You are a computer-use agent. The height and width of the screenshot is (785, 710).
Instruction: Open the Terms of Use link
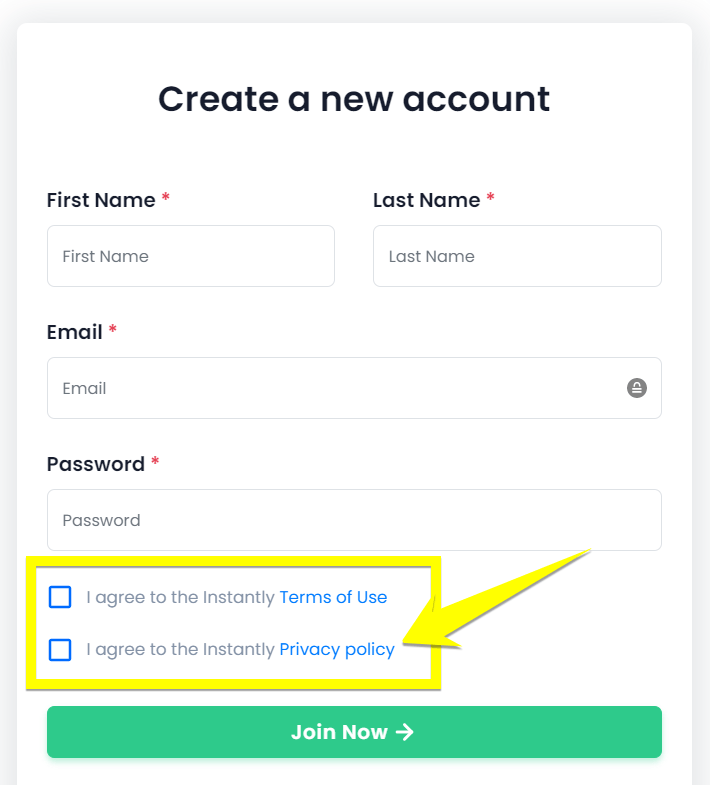[x=333, y=597]
